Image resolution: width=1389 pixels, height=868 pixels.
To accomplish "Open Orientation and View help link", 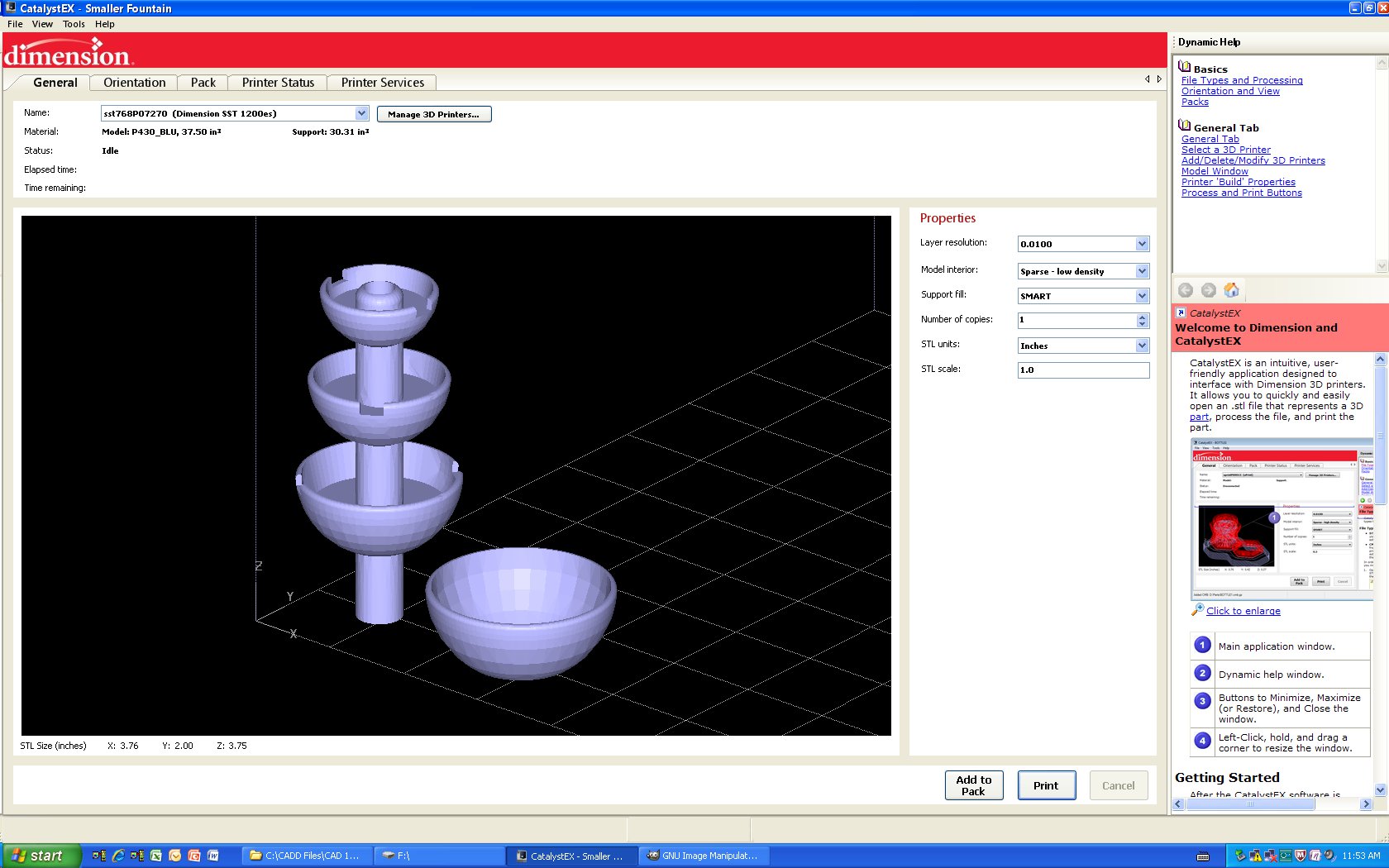I will click(1230, 91).
